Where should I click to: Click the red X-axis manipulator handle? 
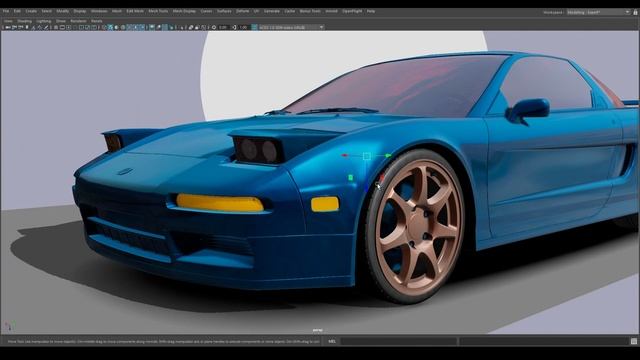tap(345, 156)
